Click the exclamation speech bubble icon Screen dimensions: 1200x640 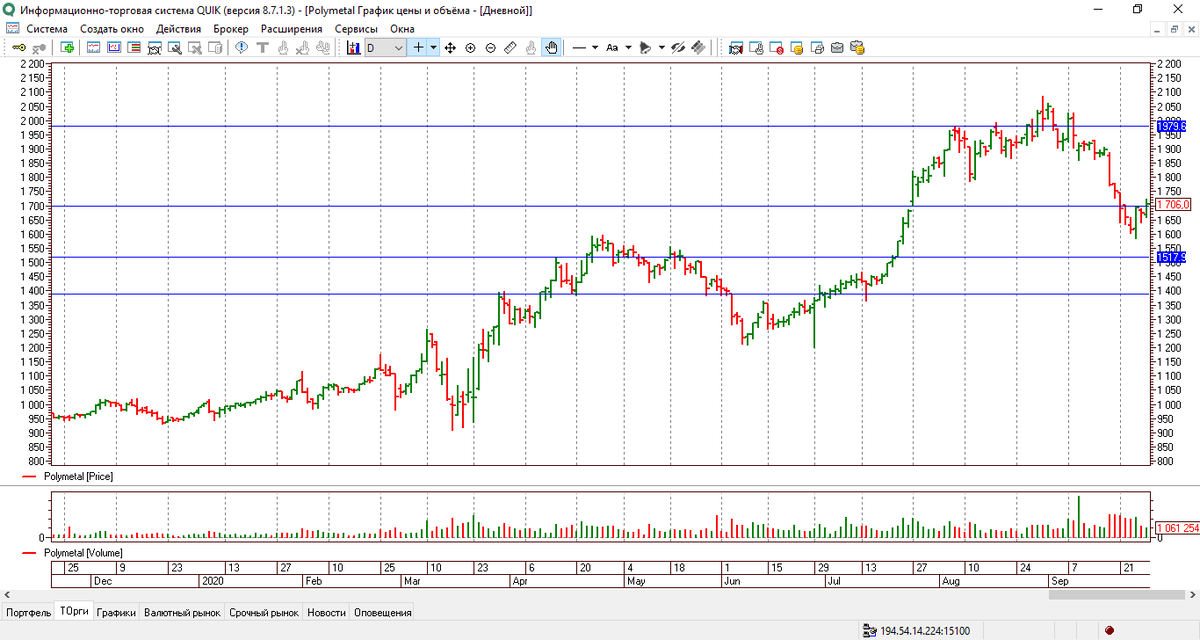[x=241, y=47]
